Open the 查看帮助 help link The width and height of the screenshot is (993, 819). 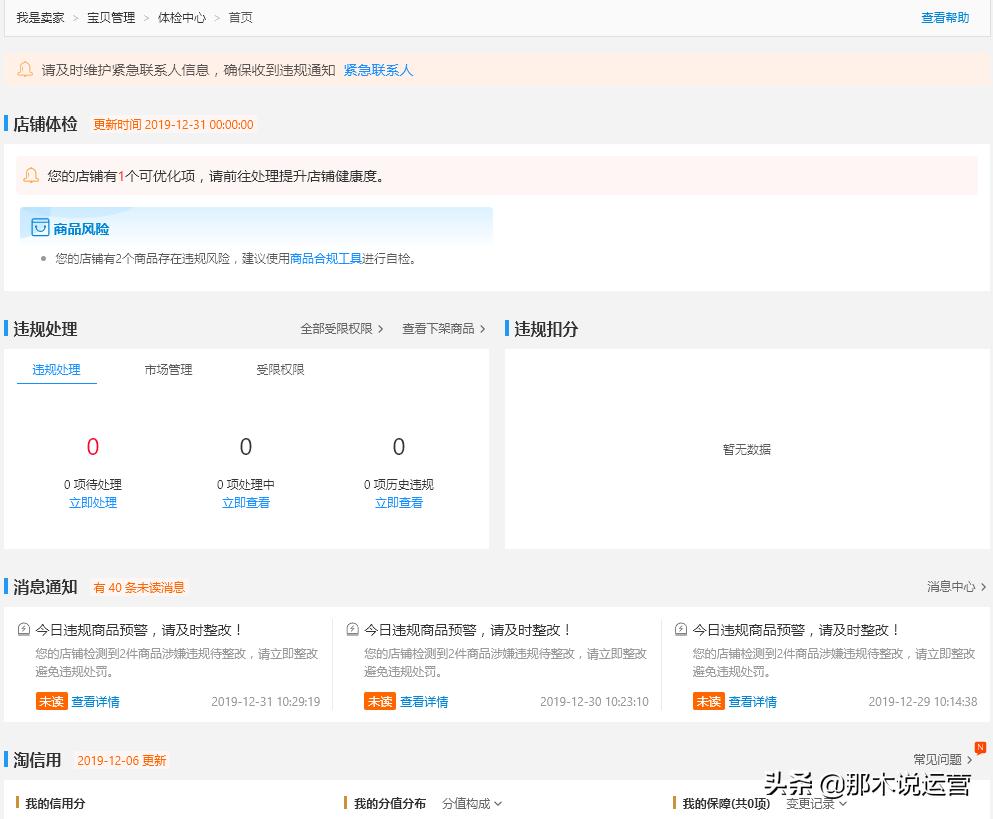click(944, 17)
